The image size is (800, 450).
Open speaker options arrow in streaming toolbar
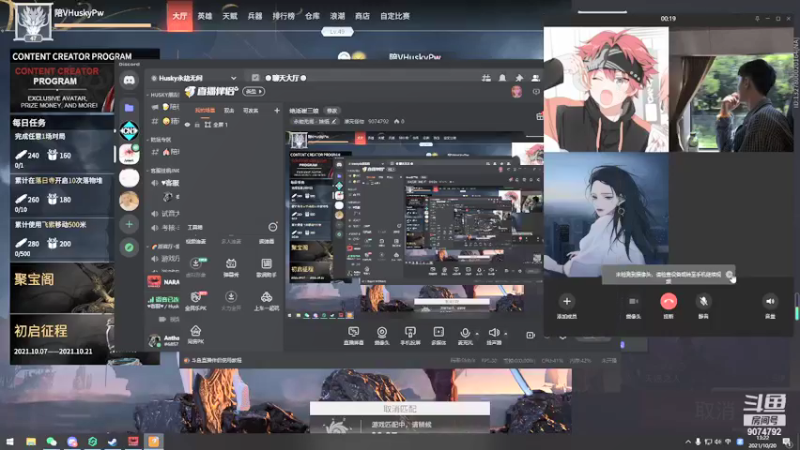(506, 334)
